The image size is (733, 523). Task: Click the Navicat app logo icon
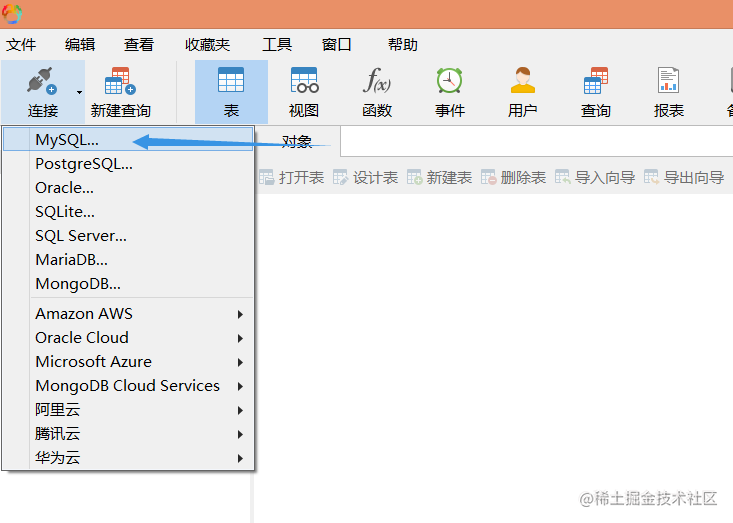click(x=12, y=14)
